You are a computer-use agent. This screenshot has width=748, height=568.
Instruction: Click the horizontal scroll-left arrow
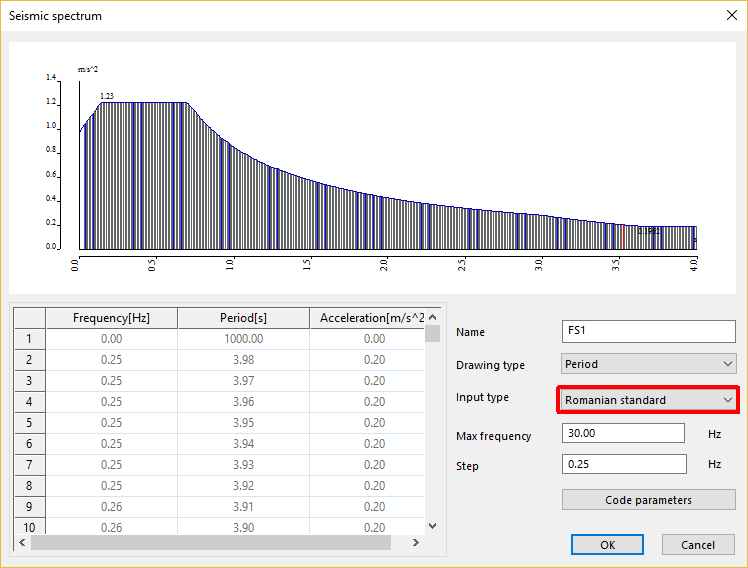click(x=22, y=542)
